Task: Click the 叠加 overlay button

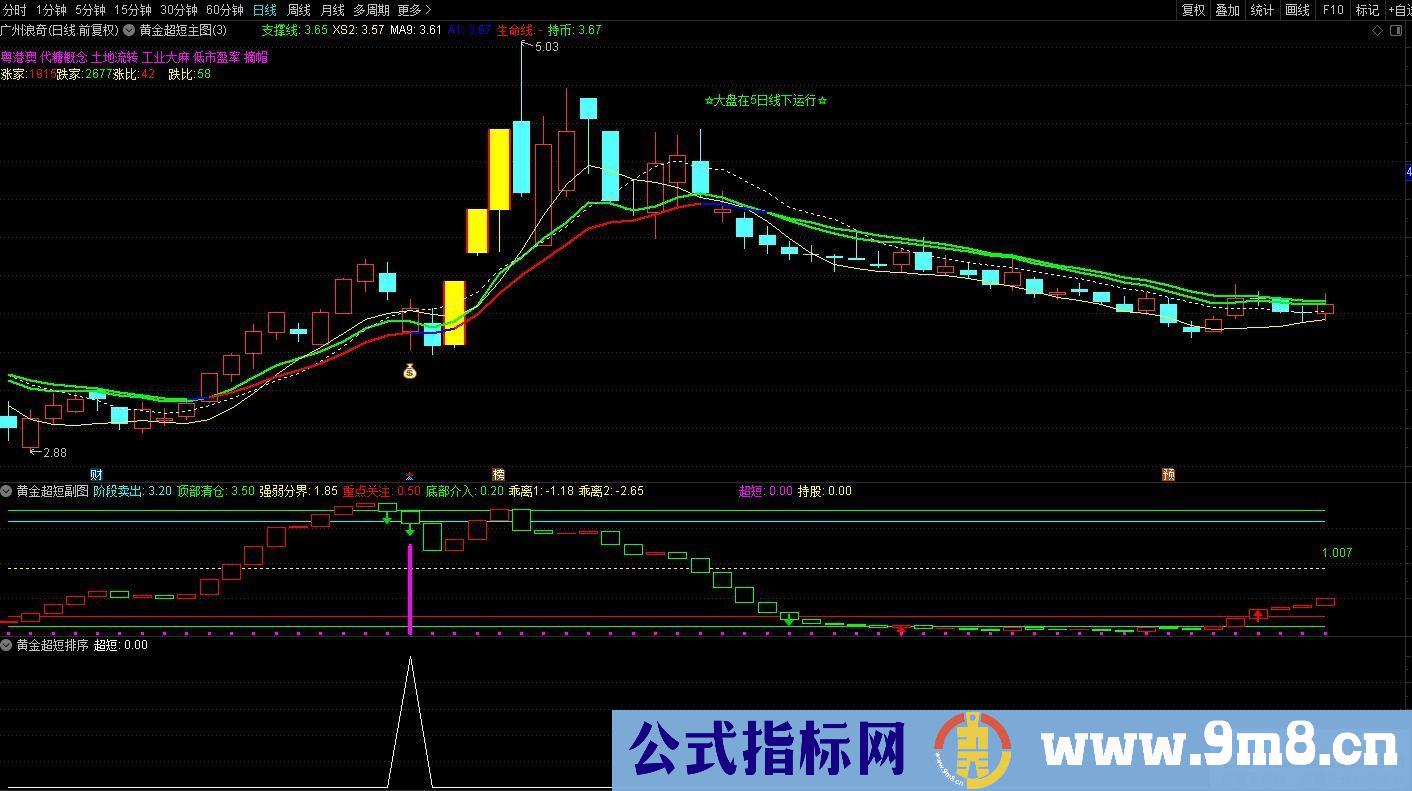Action: pyautogui.click(x=1227, y=10)
